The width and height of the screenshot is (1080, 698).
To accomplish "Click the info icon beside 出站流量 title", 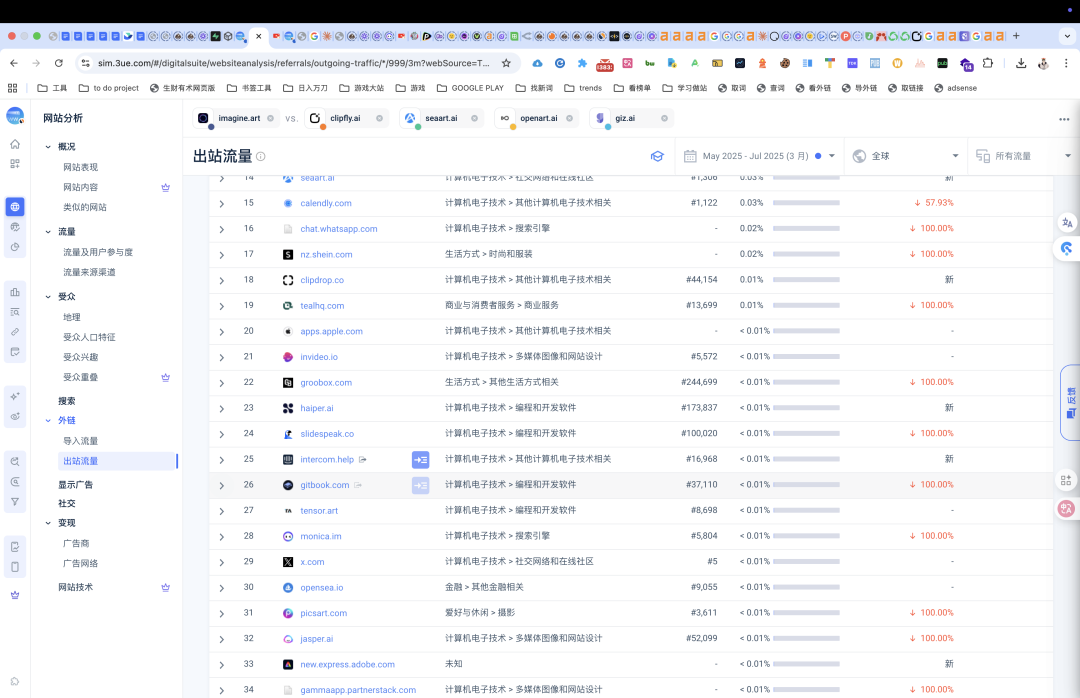I will [261, 156].
